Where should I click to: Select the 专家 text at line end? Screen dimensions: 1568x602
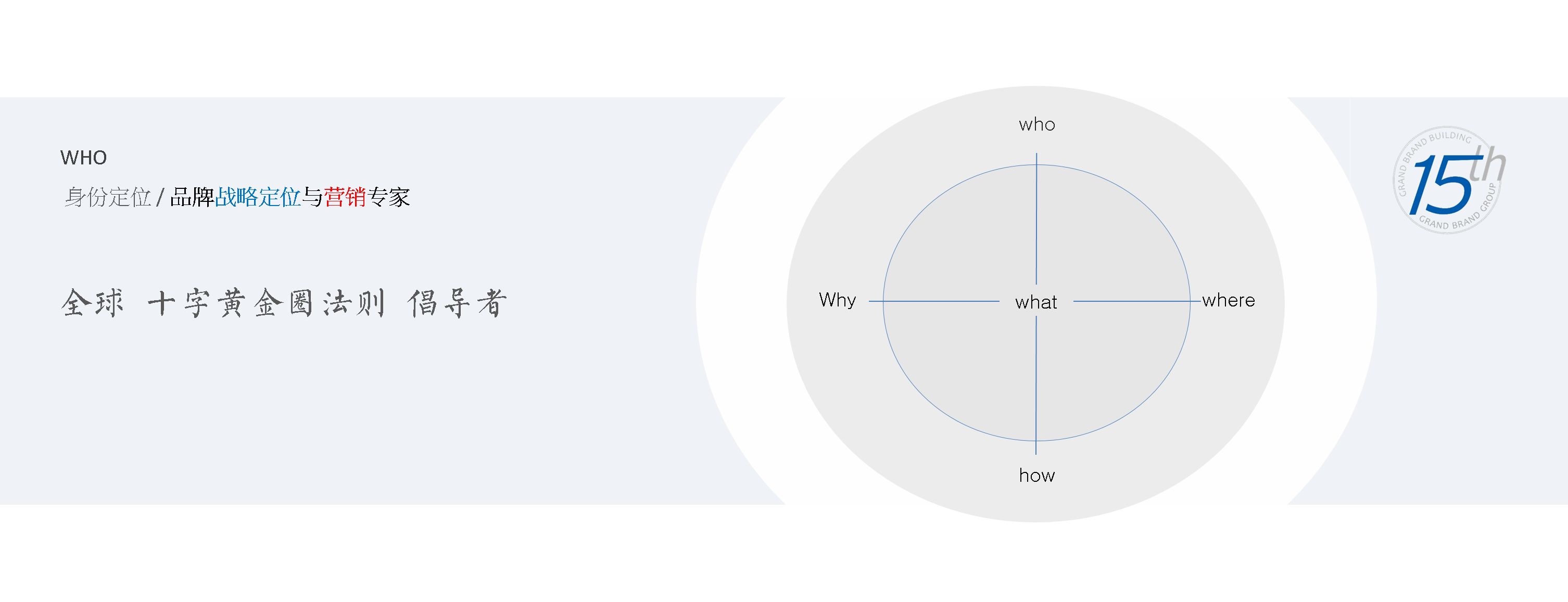click(388, 197)
